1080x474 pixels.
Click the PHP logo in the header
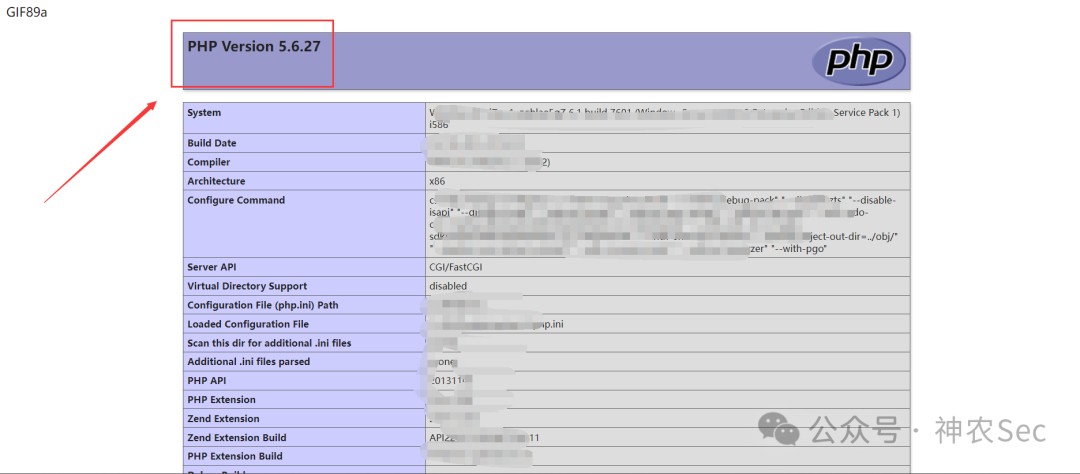(858, 61)
